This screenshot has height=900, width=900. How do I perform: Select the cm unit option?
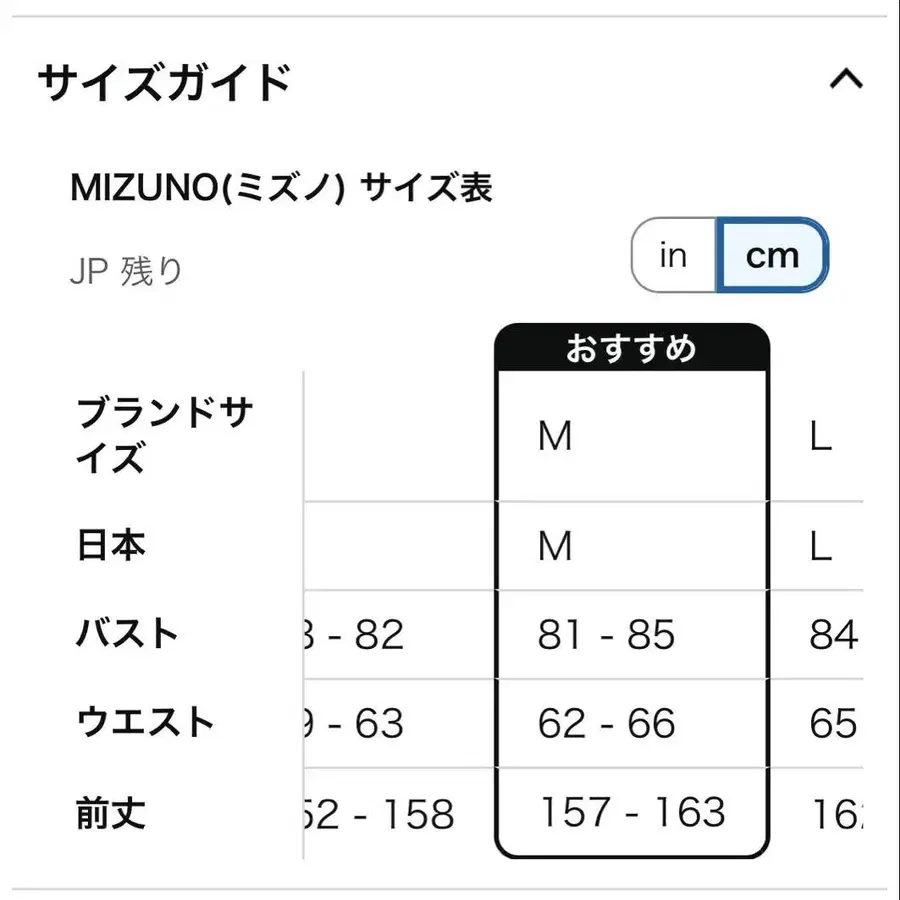(772, 256)
